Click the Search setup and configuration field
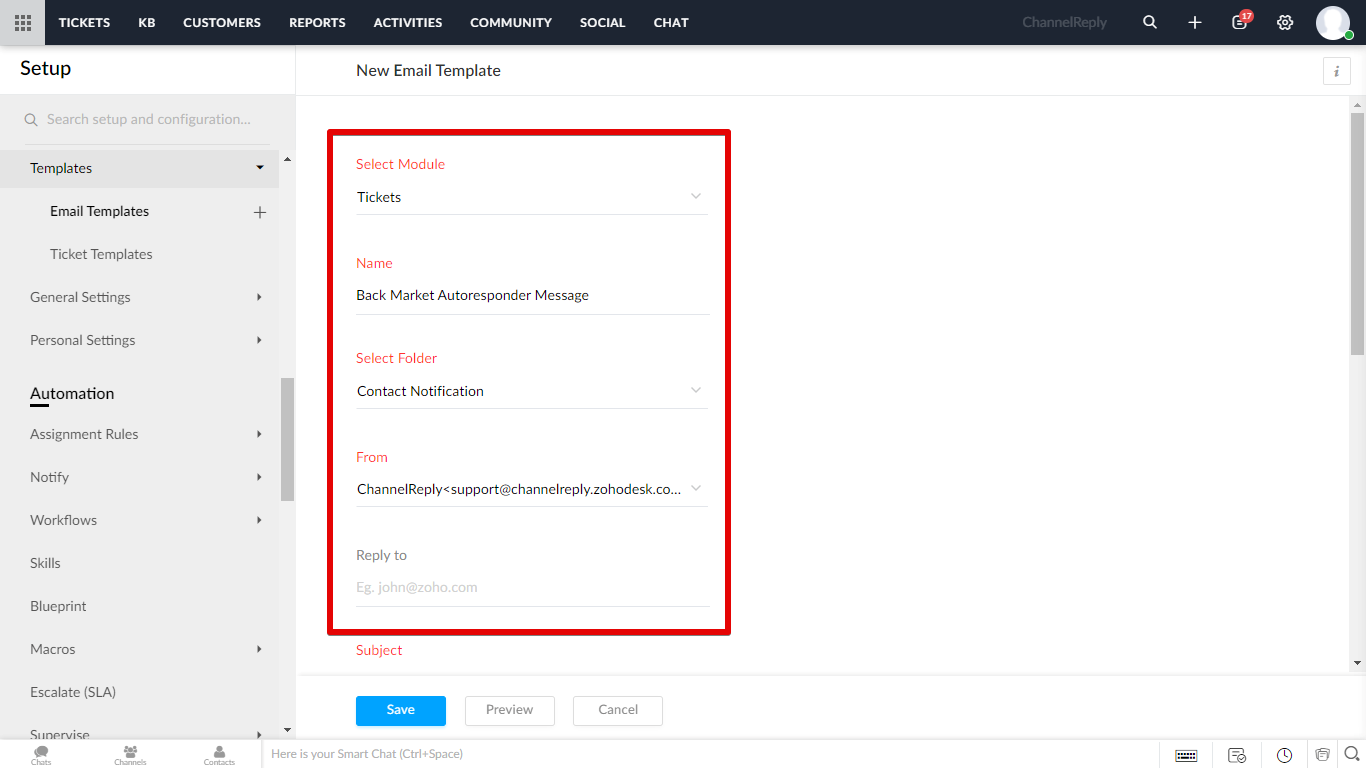 tap(149, 120)
